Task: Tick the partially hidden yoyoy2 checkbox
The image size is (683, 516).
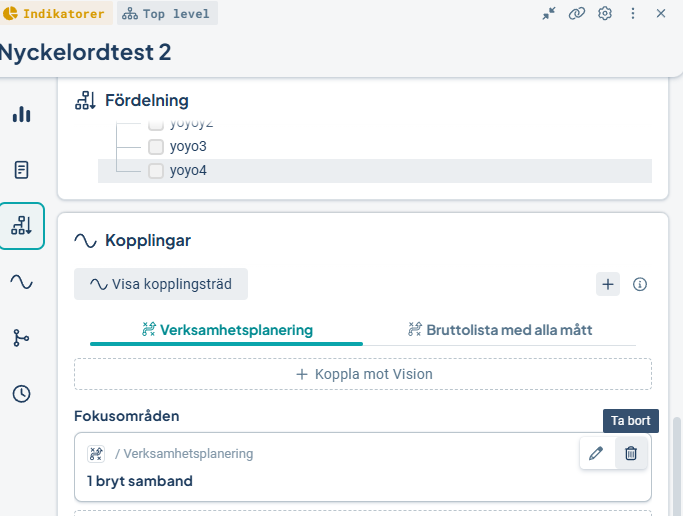Action: 156,125
